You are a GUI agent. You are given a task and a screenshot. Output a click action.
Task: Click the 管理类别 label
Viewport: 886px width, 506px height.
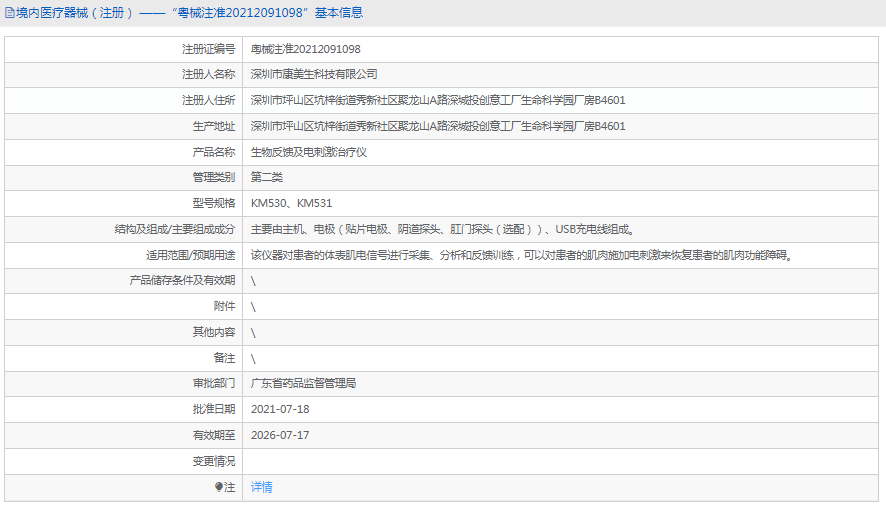click(x=214, y=177)
